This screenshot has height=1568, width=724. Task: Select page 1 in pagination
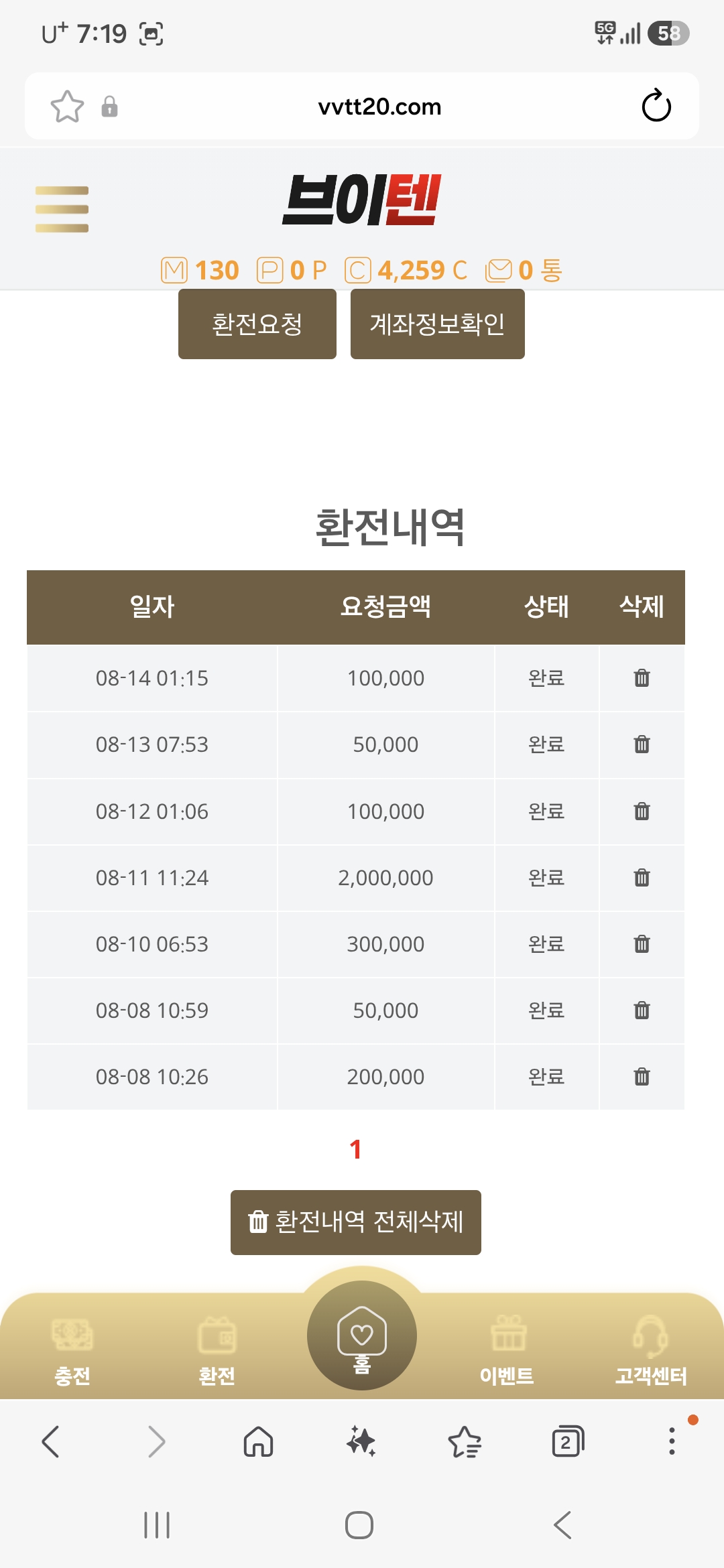(x=356, y=1149)
